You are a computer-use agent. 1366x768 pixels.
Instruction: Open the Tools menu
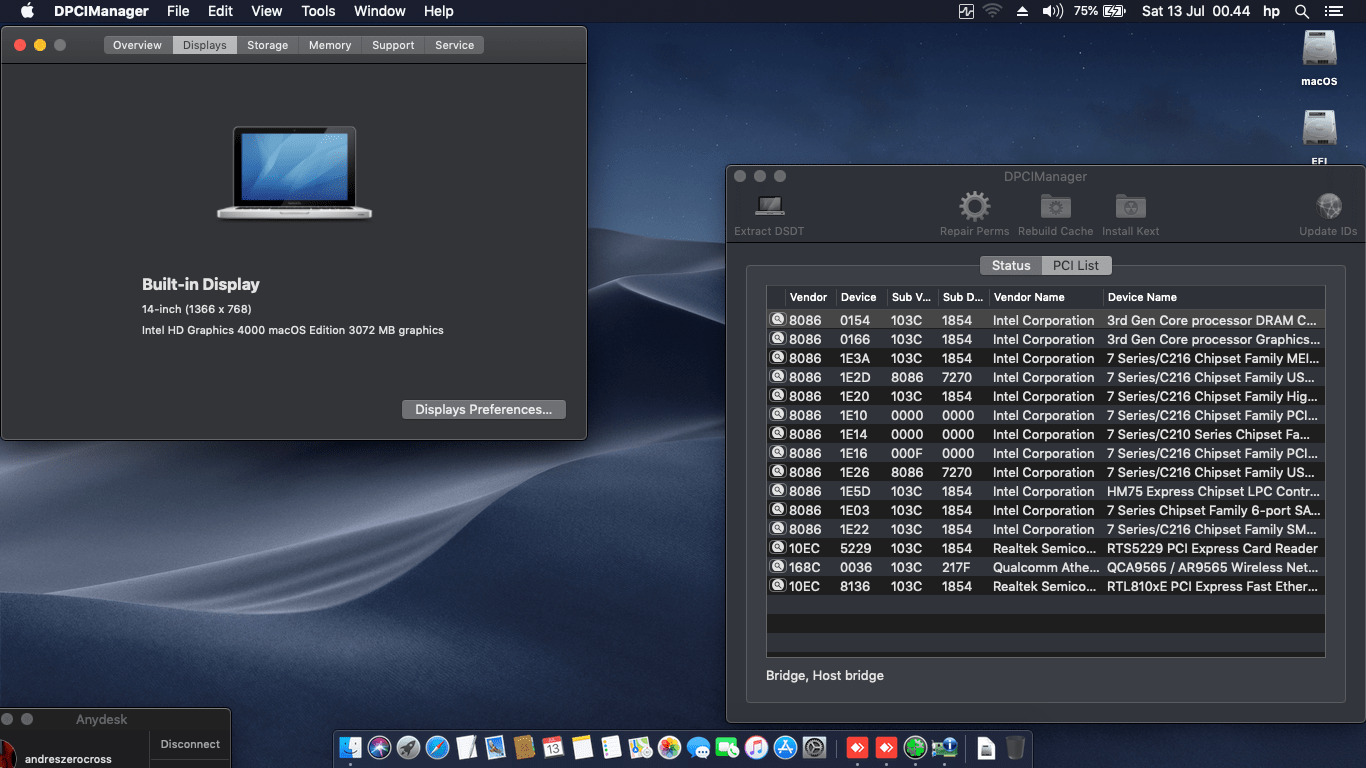pos(318,11)
